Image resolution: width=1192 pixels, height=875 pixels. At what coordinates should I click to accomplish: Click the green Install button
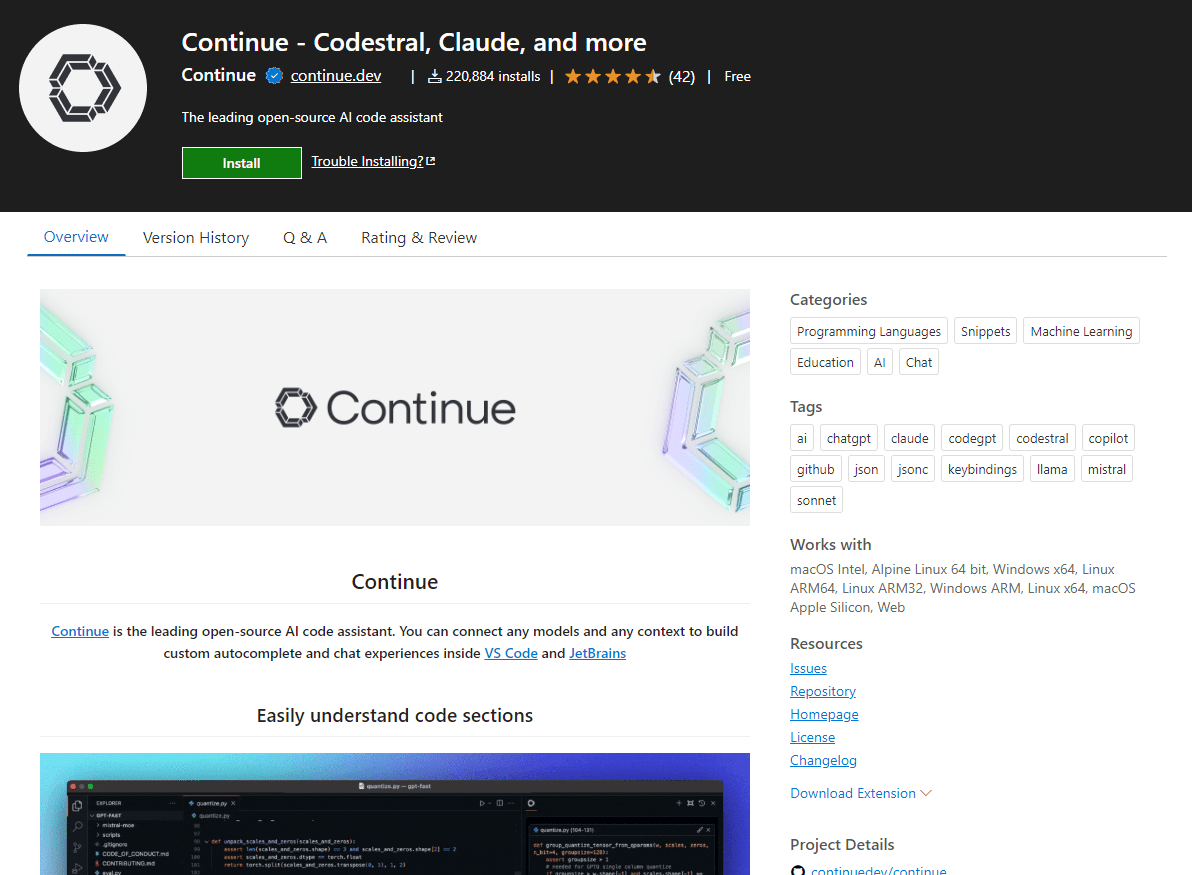click(x=242, y=163)
